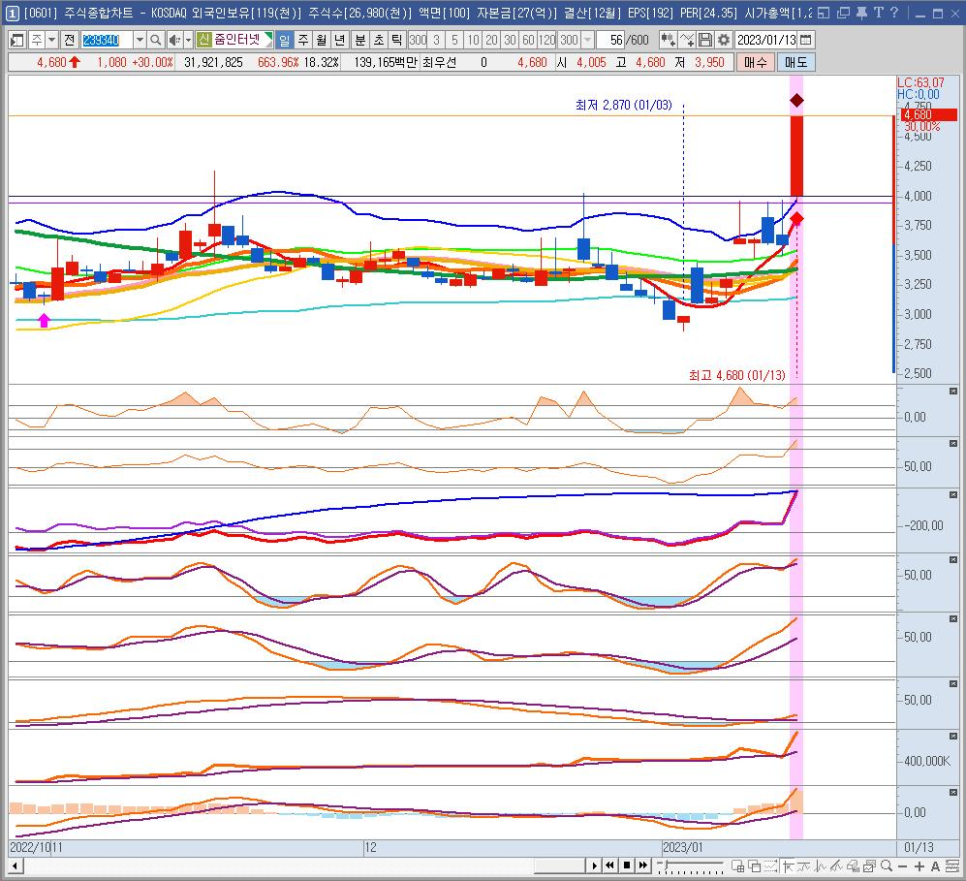Toggle the 전 button beside the stock code
Screen dimensions: 966x881
pos(69,40)
